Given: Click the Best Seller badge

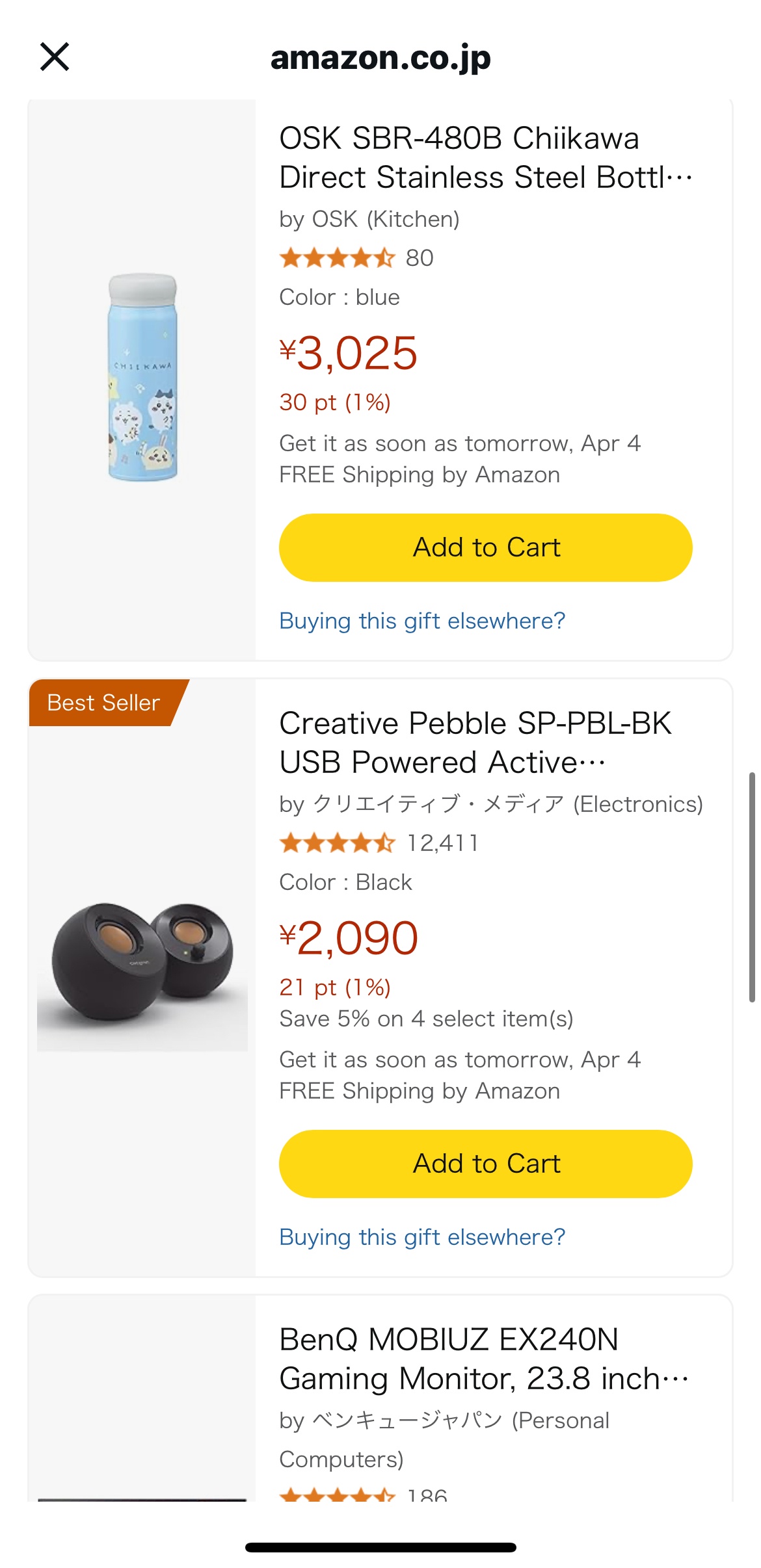Looking at the screenshot, I should (x=103, y=703).
